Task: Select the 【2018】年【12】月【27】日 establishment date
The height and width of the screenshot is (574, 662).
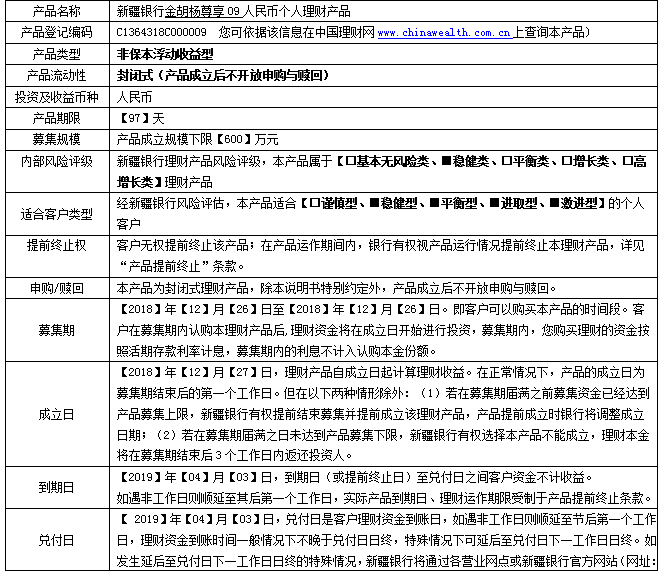Action: (195, 372)
